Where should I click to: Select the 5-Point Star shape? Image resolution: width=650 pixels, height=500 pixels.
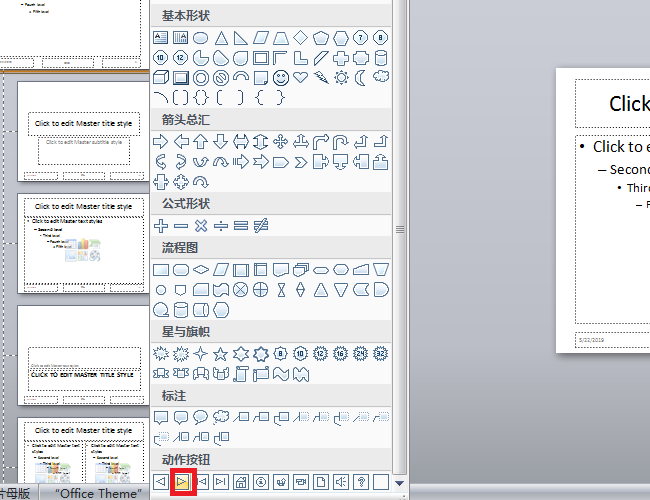point(221,354)
